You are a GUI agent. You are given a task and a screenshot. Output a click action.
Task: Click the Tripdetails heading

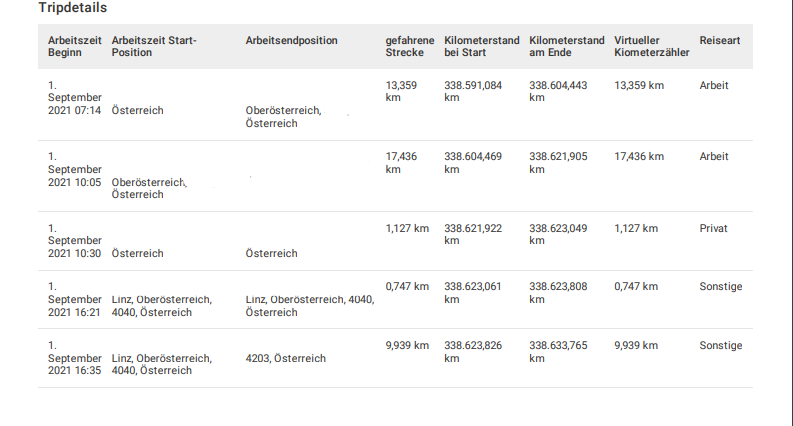pyautogui.click(x=72, y=8)
